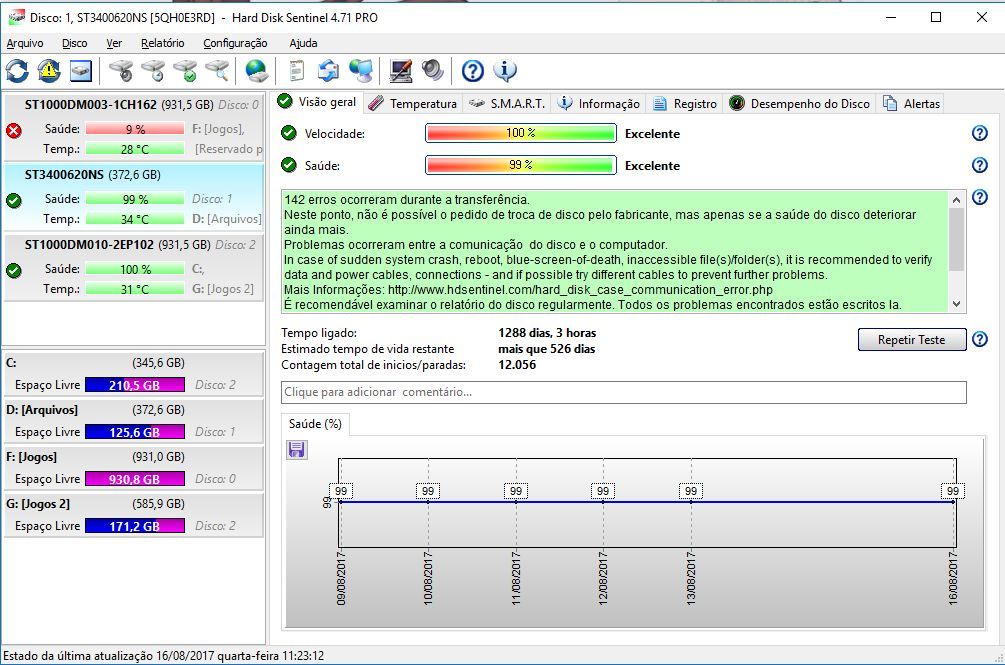This screenshot has height=665, width=1005.
Task: Click help icon beside the status message box
Action: point(979,197)
